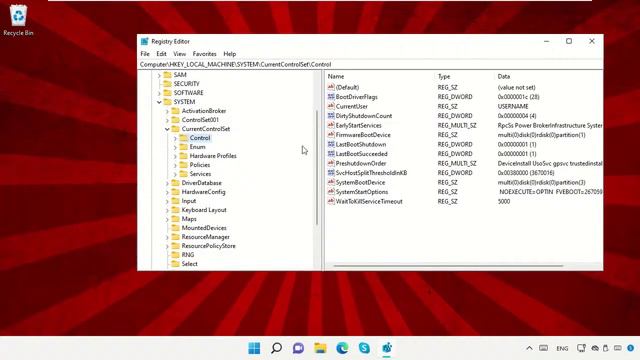
Task: Select the HardwareConfig key
Action: (x=203, y=192)
